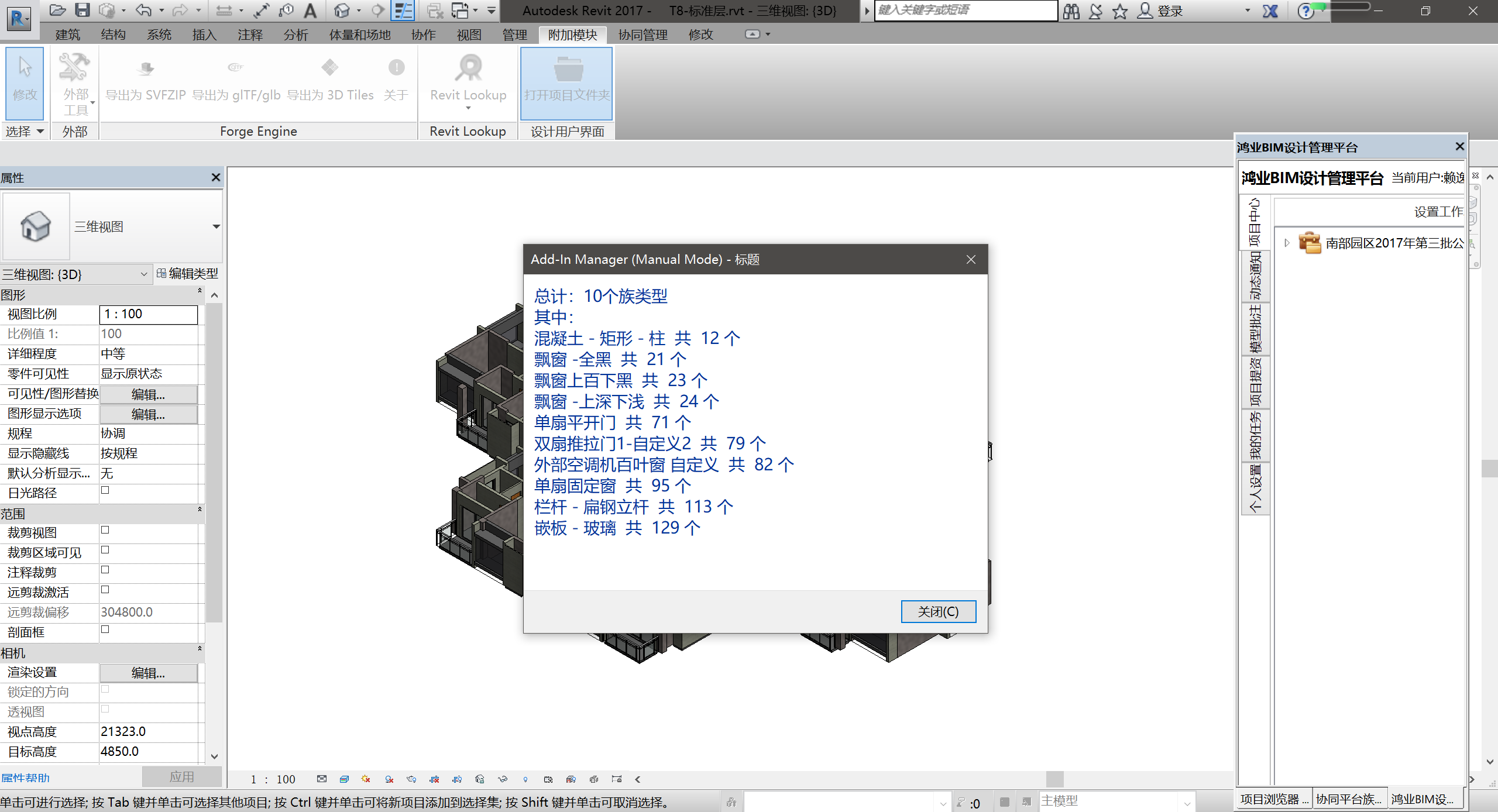Check the 剖面框 checkbox
The width and height of the screenshot is (1498, 812).
(x=105, y=629)
